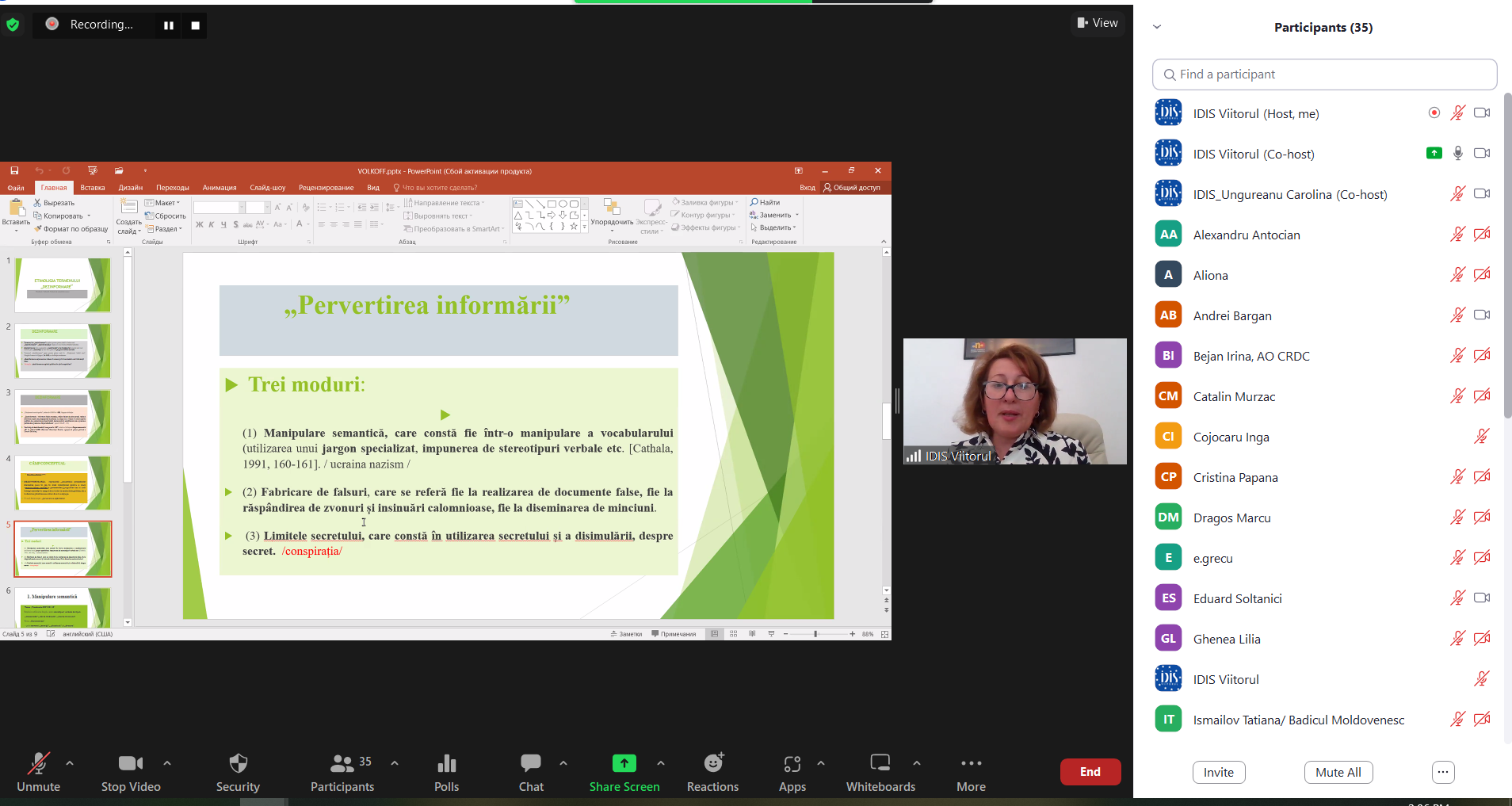
Task: Click the green encryption shield icon
Action: point(13,25)
